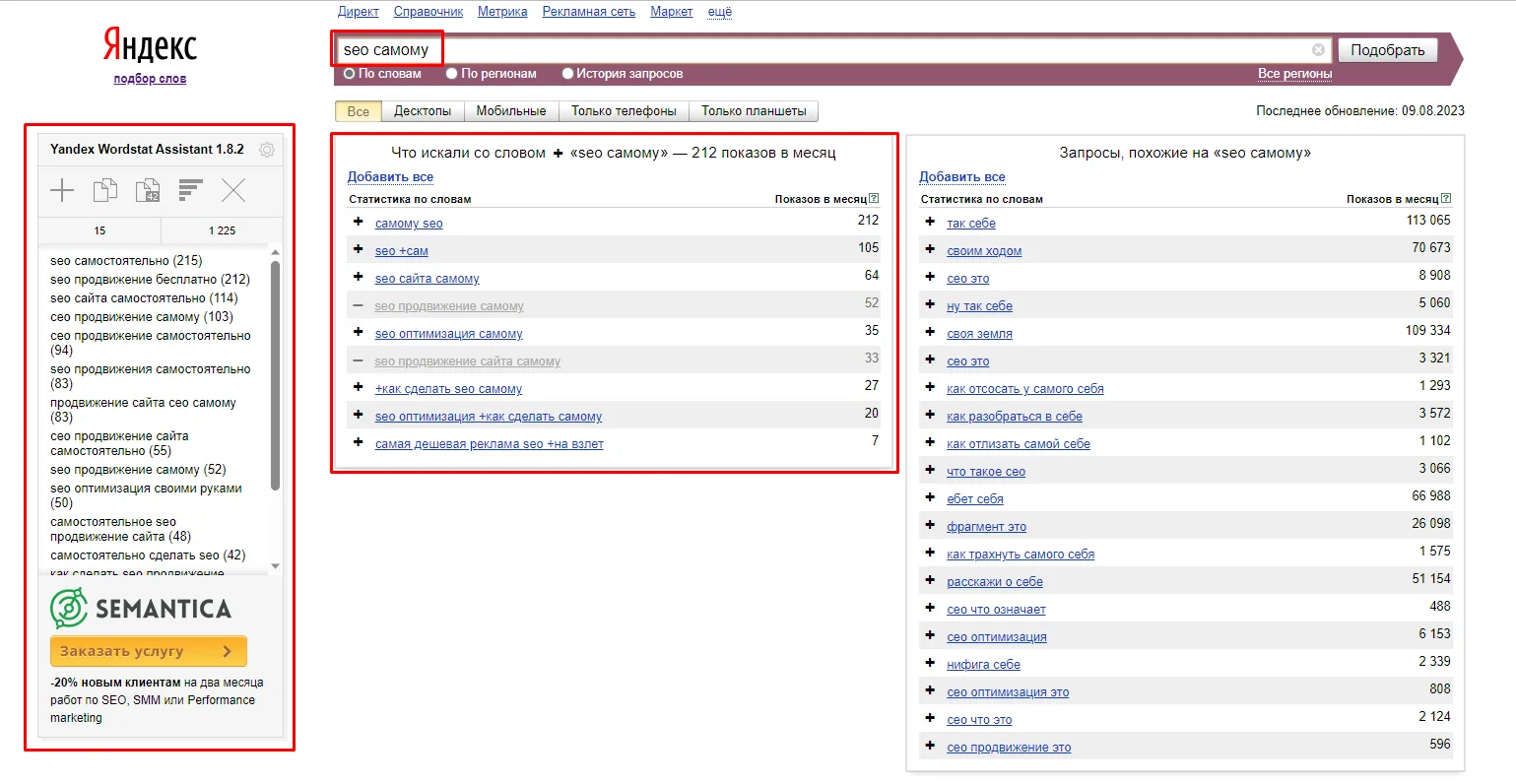Click down arrow of Assistant list scrollbar
This screenshot has width=1516, height=784.
[275, 566]
